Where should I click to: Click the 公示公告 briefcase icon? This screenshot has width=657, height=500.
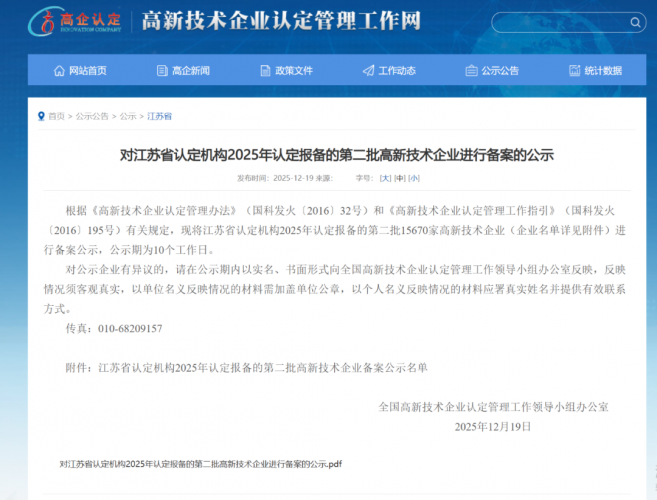click(471, 70)
